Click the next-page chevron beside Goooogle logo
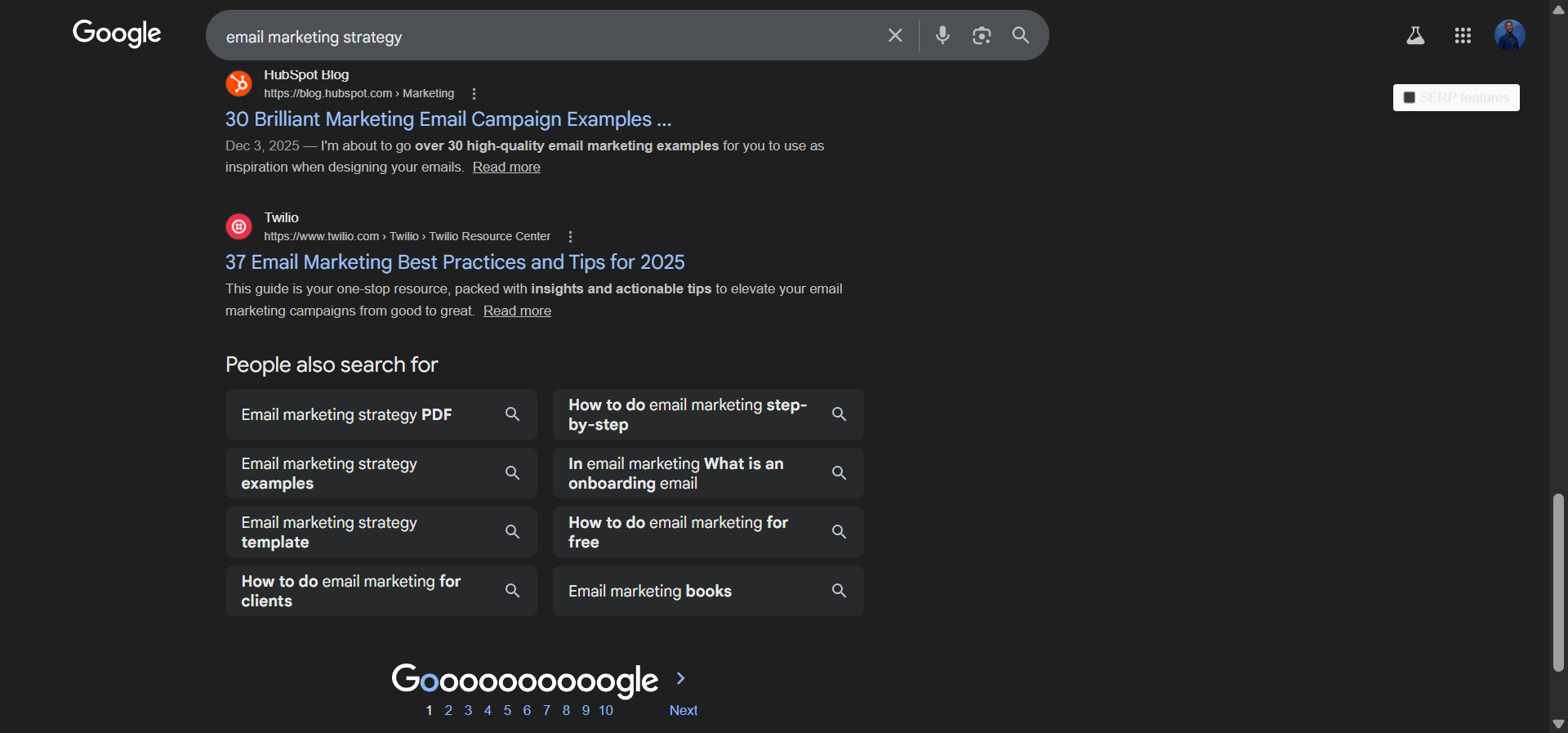1568x733 pixels. (x=681, y=678)
